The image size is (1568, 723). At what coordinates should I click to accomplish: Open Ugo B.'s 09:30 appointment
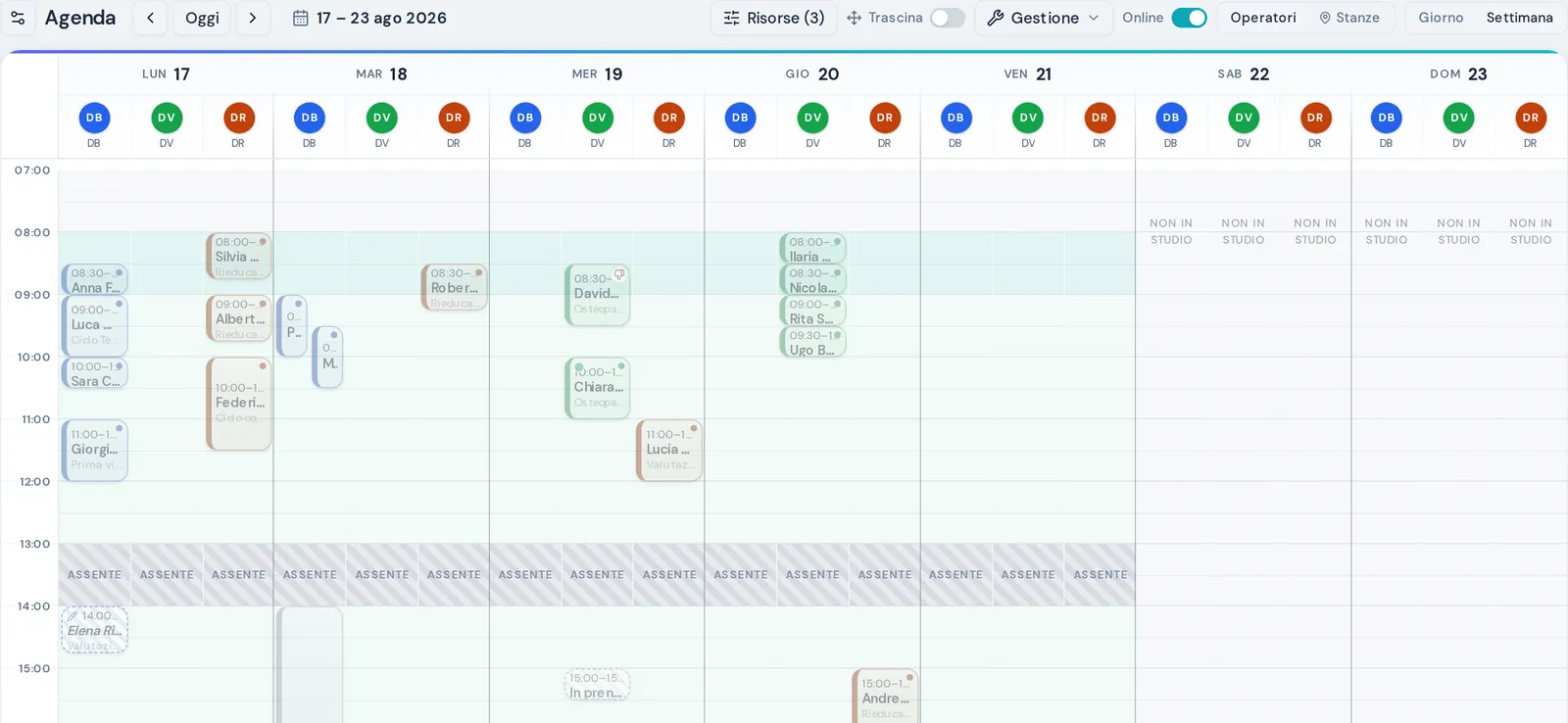pyautogui.click(x=812, y=342)
